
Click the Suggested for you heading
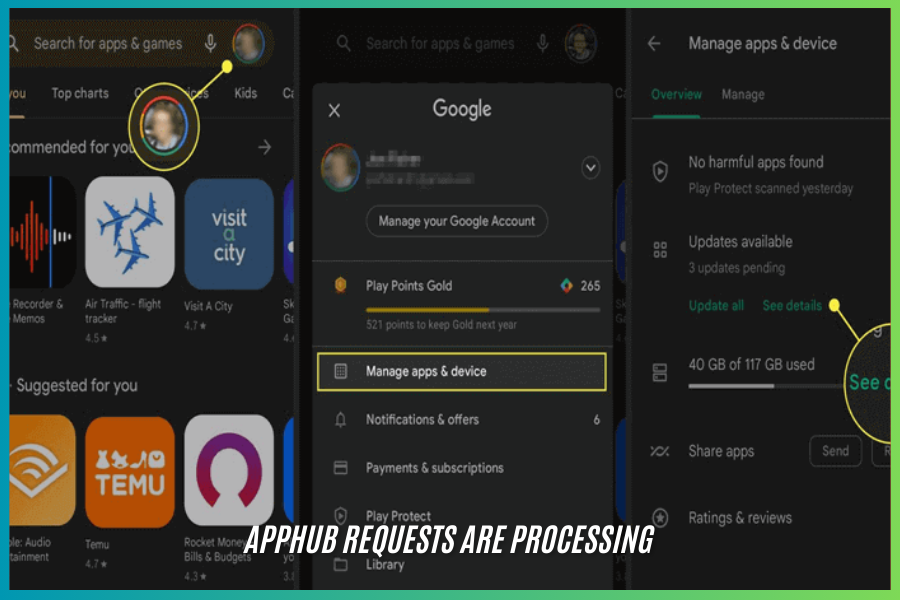[x=77, y=385]
